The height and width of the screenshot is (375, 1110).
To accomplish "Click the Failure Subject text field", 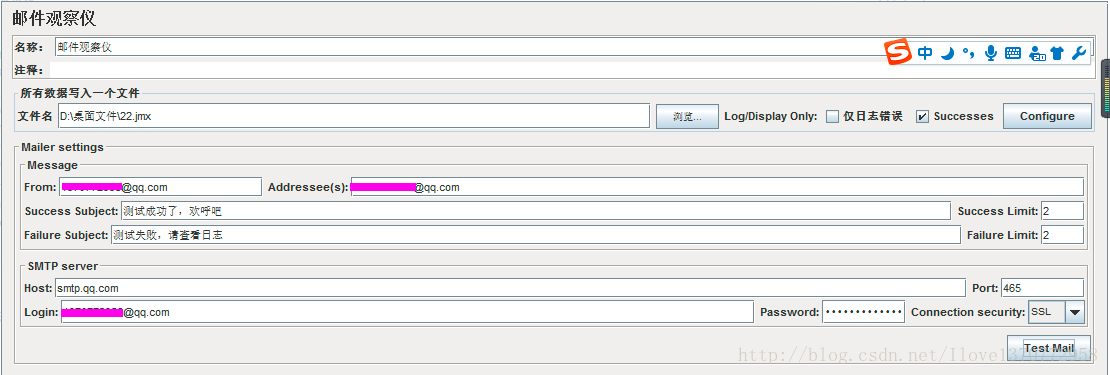I will tap(535, 235).
